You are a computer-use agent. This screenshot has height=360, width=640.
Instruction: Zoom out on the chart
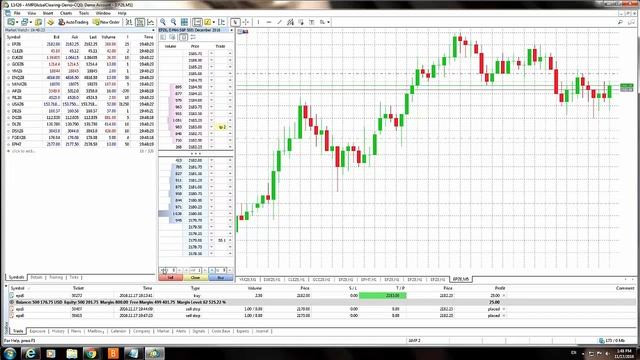tap(173, 22)
